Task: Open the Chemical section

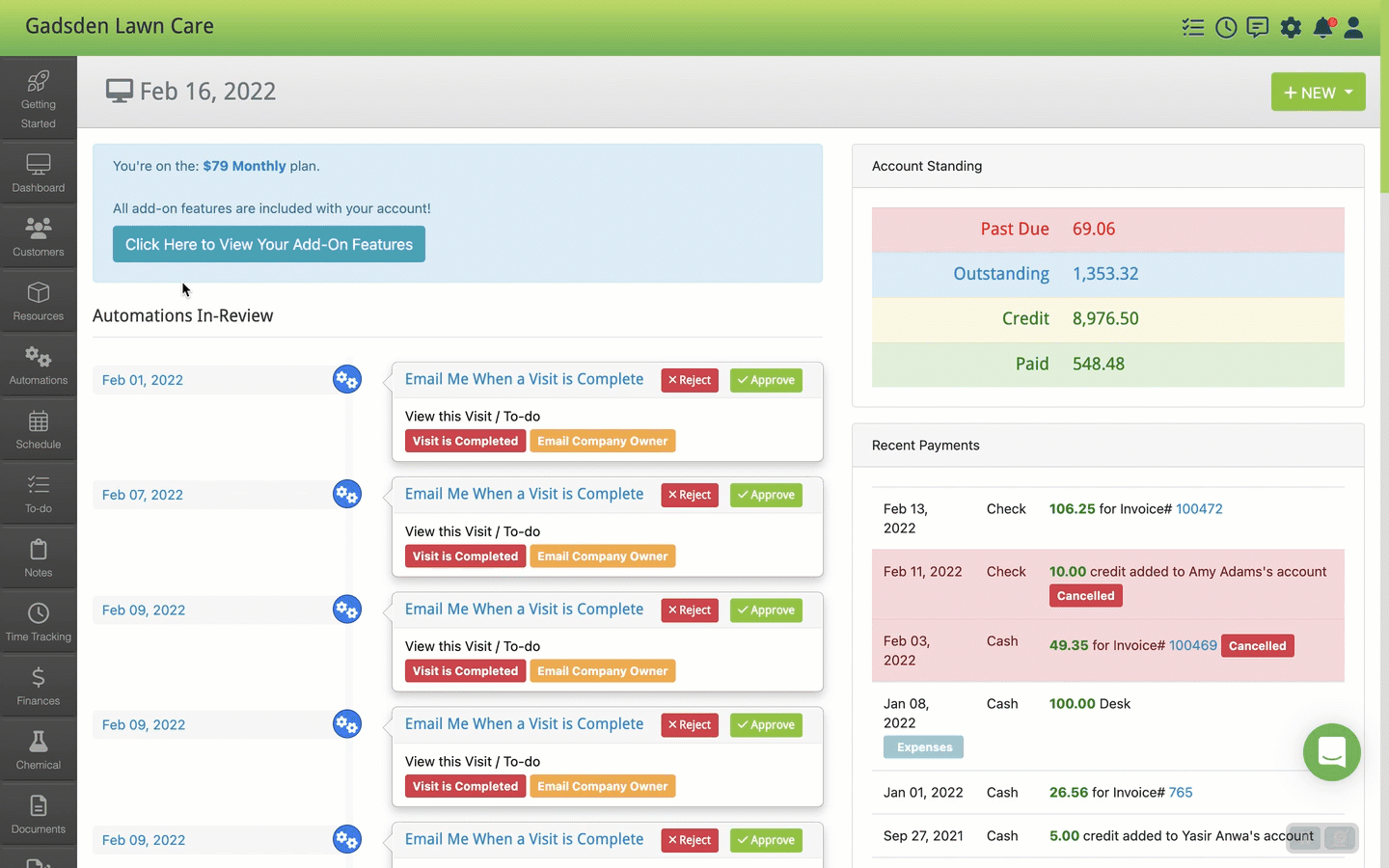Action: pos(39,749)
